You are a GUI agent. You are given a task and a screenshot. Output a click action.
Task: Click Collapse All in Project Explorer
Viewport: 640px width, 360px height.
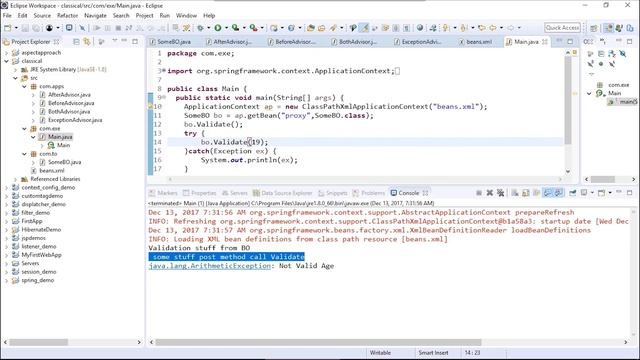[x=76, y=42]
